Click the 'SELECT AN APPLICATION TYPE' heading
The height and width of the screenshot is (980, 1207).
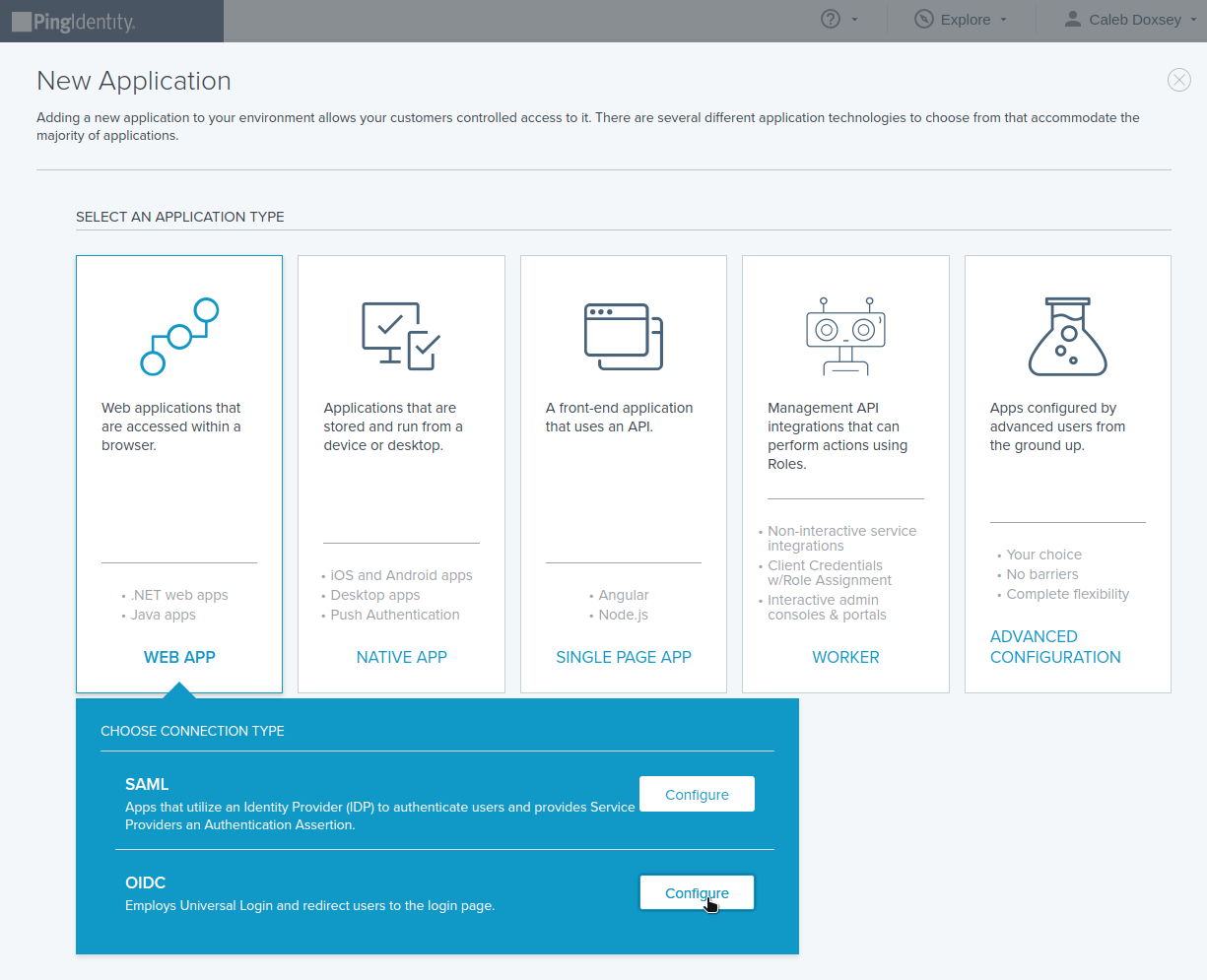click(x=180, y=217)
